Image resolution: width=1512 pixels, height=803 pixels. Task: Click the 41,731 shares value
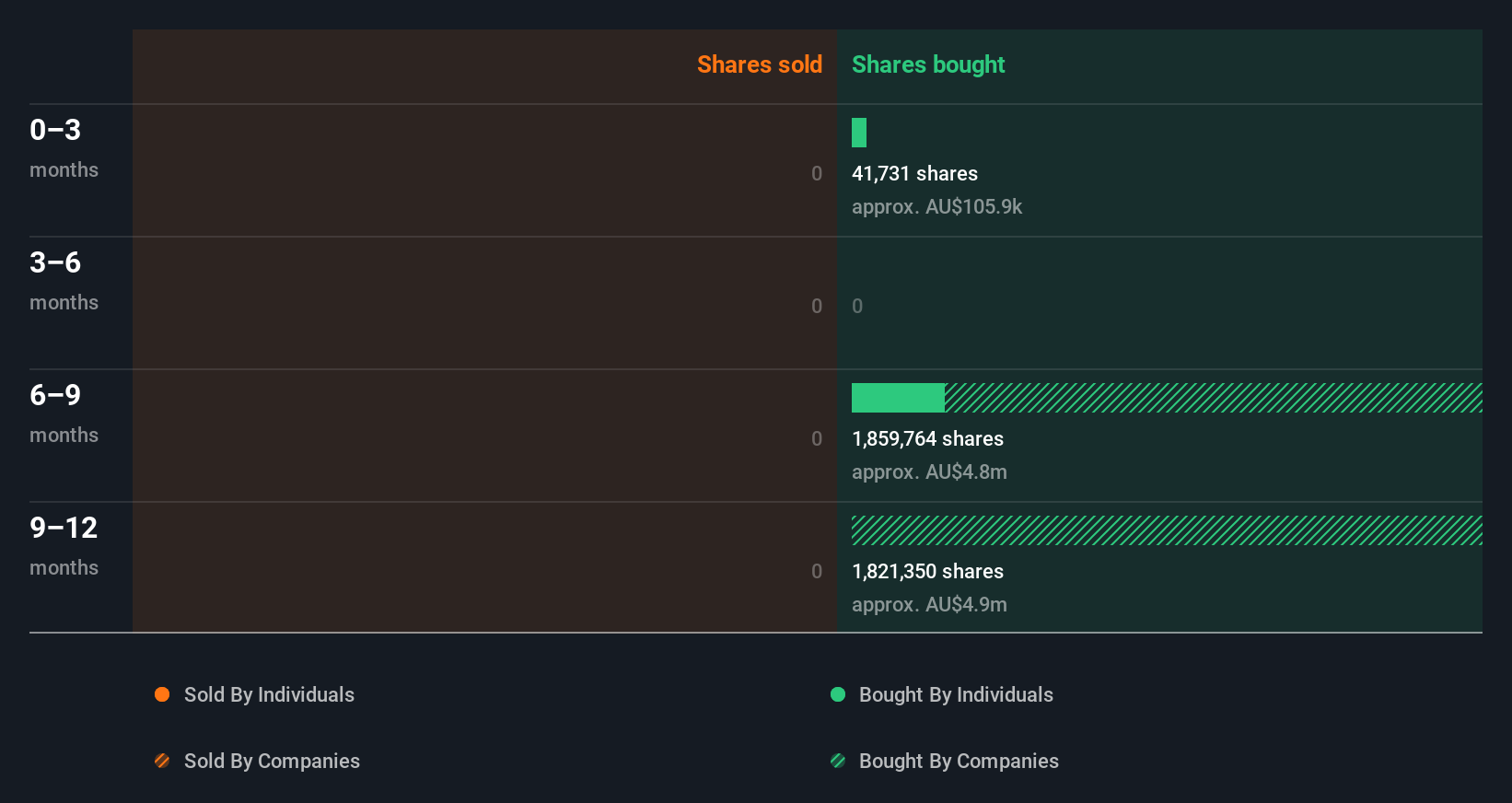pos(914,173)
